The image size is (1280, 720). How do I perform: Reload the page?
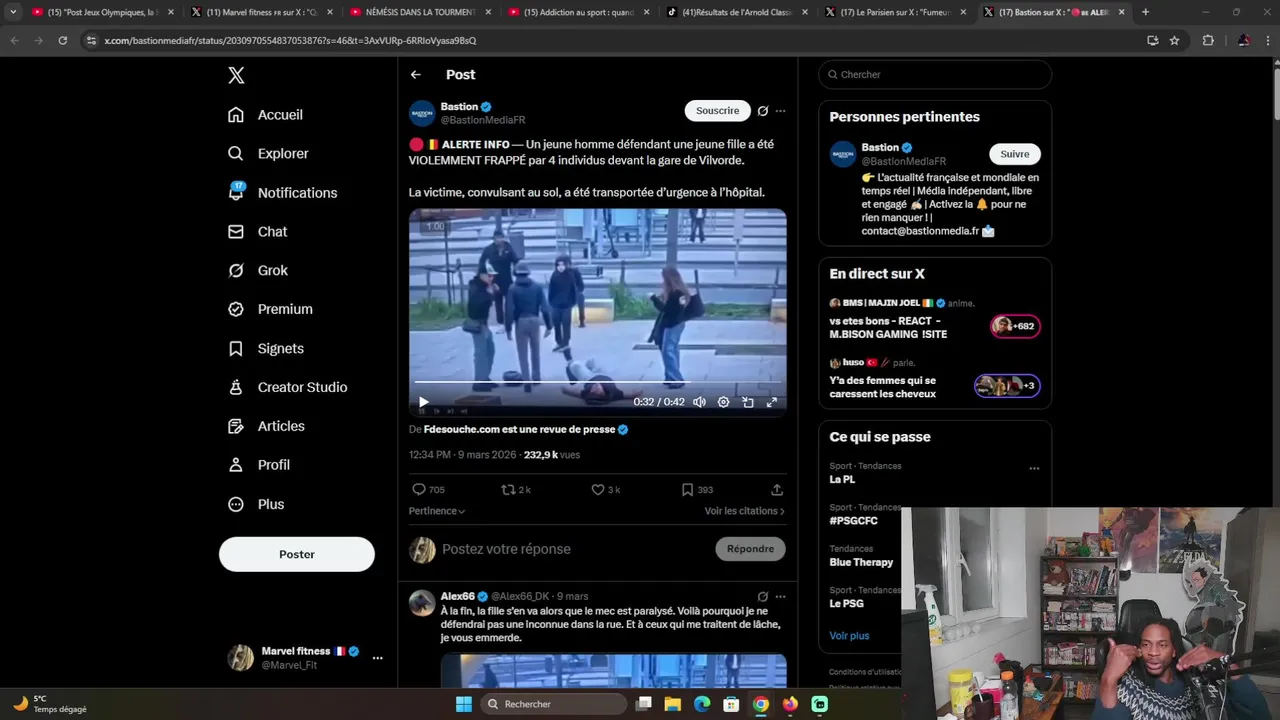click(62, 41)
